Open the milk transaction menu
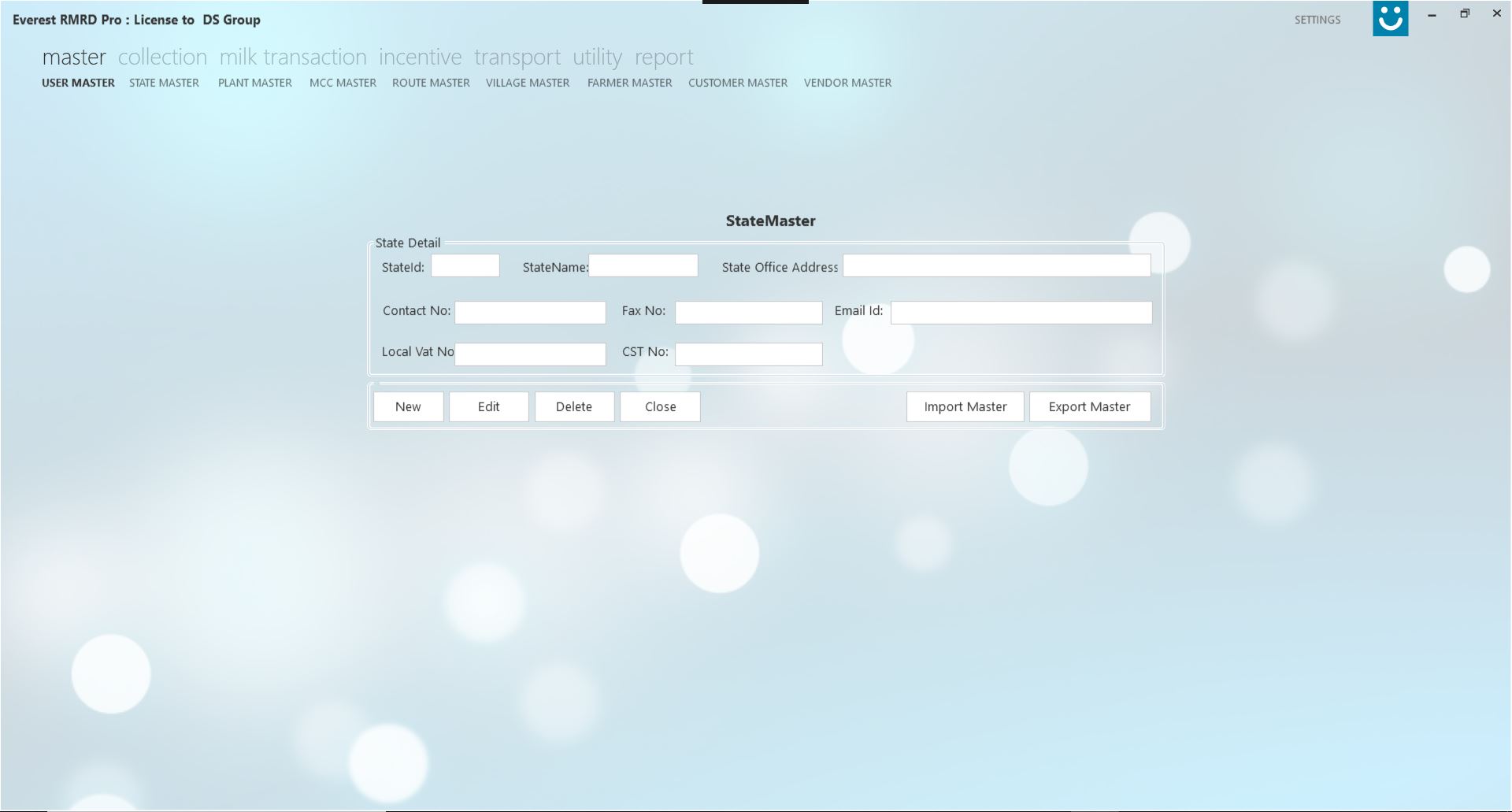Image resolution: width=1512 pixels, height=812 pixels. [x=293, y=57]
